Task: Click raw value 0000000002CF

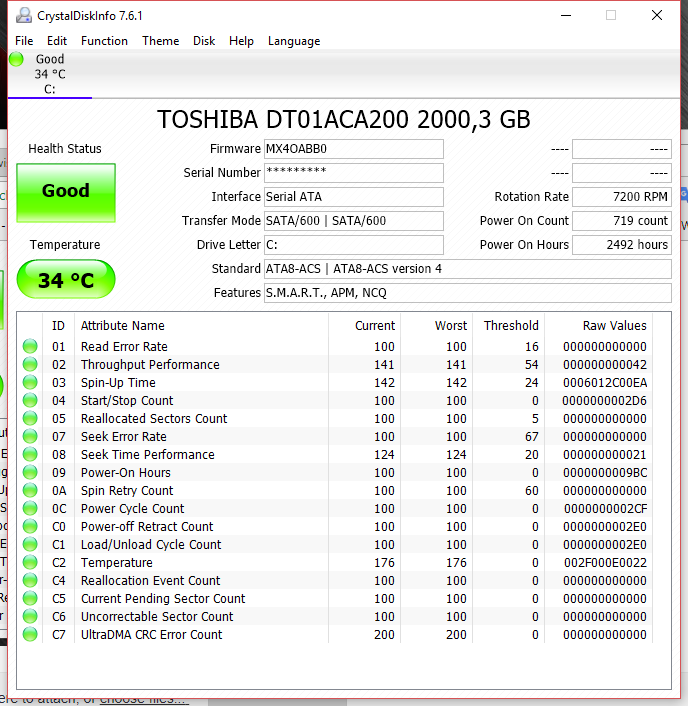Action: point(605,509)
